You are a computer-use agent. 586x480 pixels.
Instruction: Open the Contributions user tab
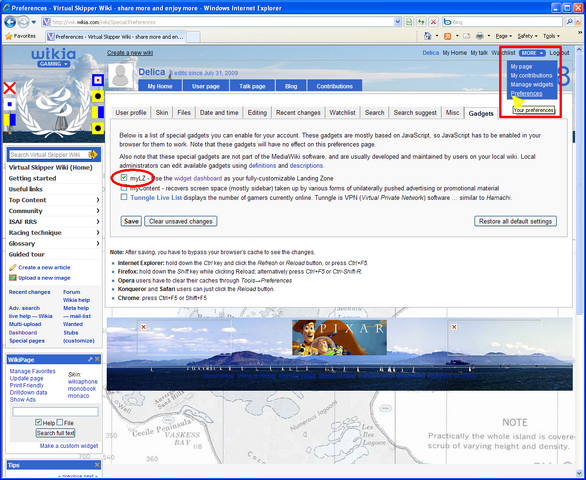point(334,86)
